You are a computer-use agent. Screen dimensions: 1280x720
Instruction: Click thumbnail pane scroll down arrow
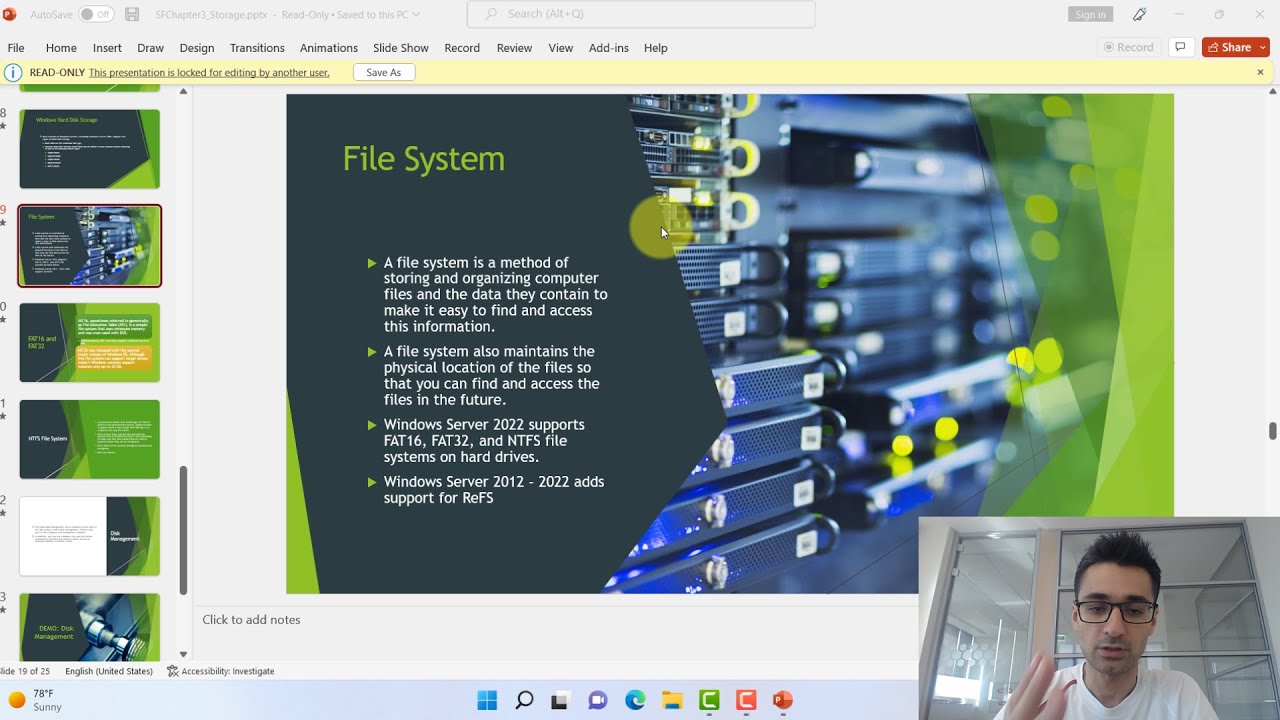point(183,654)
